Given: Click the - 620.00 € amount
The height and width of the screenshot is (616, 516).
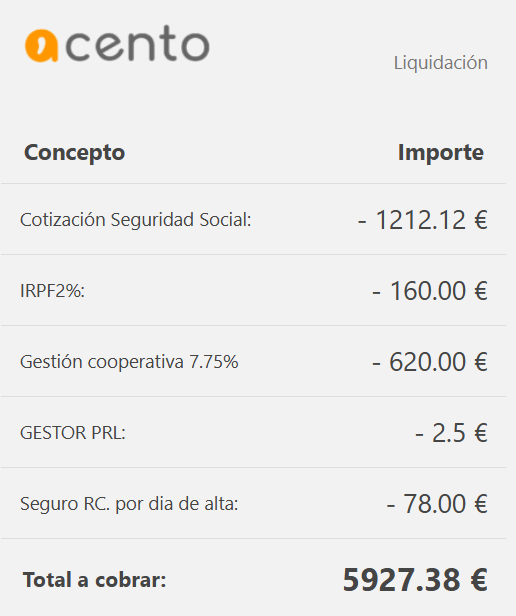Looking at the screenshot, I should [430, 362].
